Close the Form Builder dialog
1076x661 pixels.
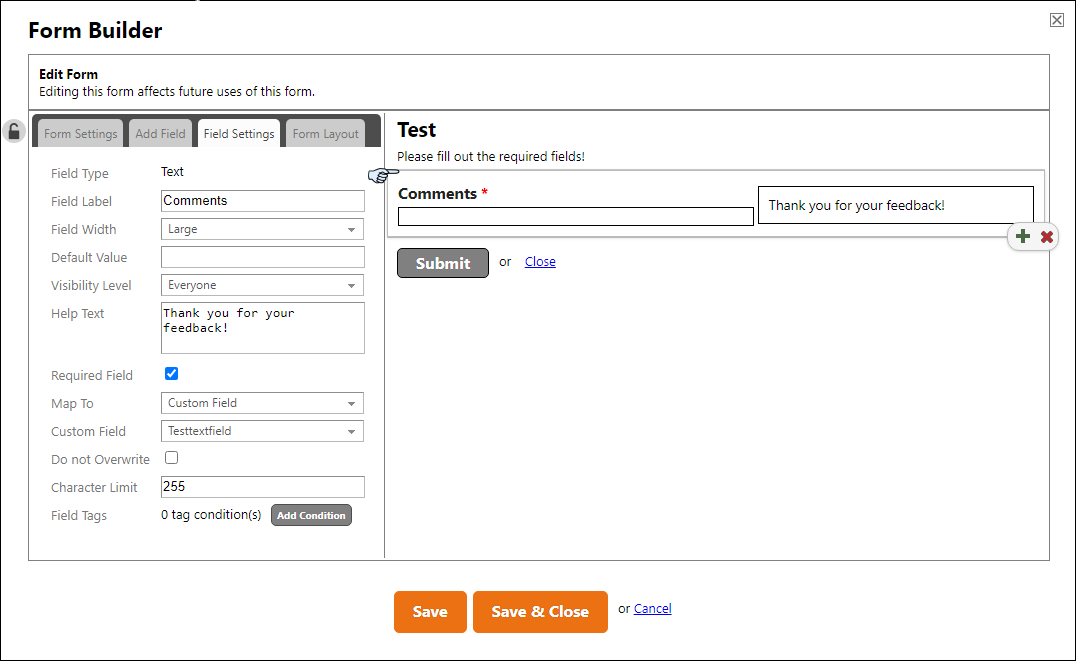(1056, 19)
